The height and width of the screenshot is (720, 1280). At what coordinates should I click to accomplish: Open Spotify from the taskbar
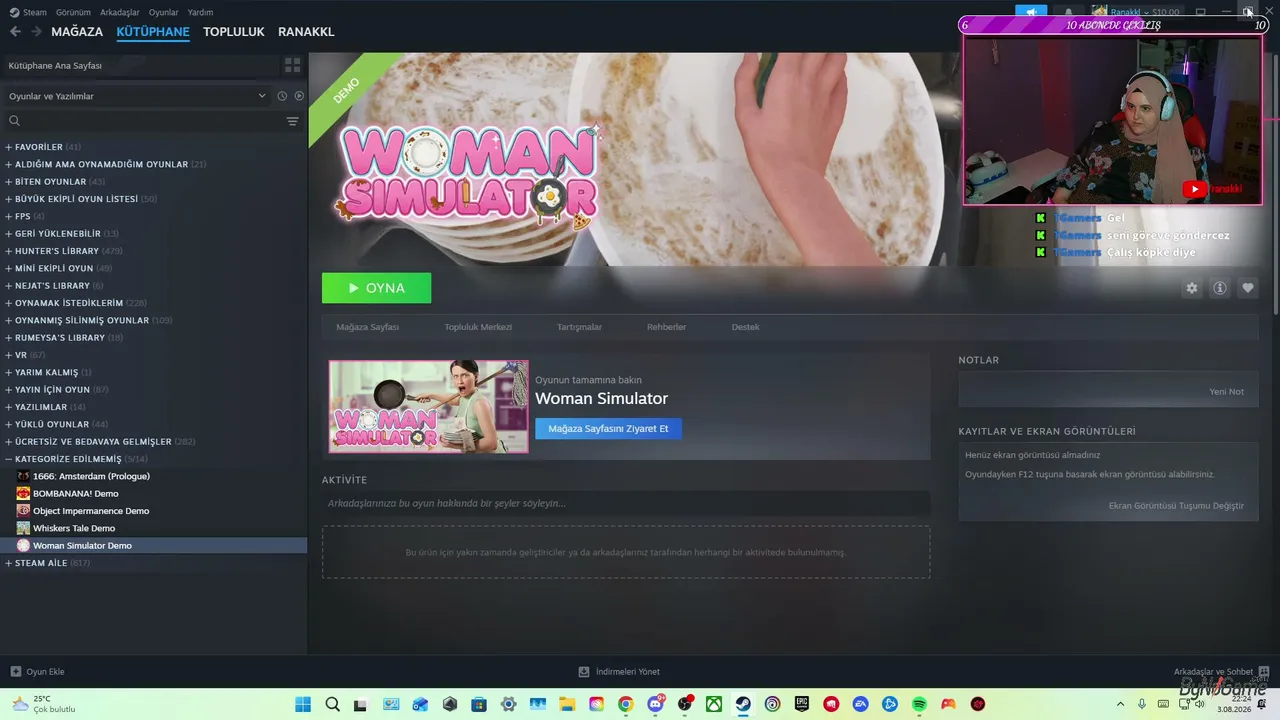point(919,704)
